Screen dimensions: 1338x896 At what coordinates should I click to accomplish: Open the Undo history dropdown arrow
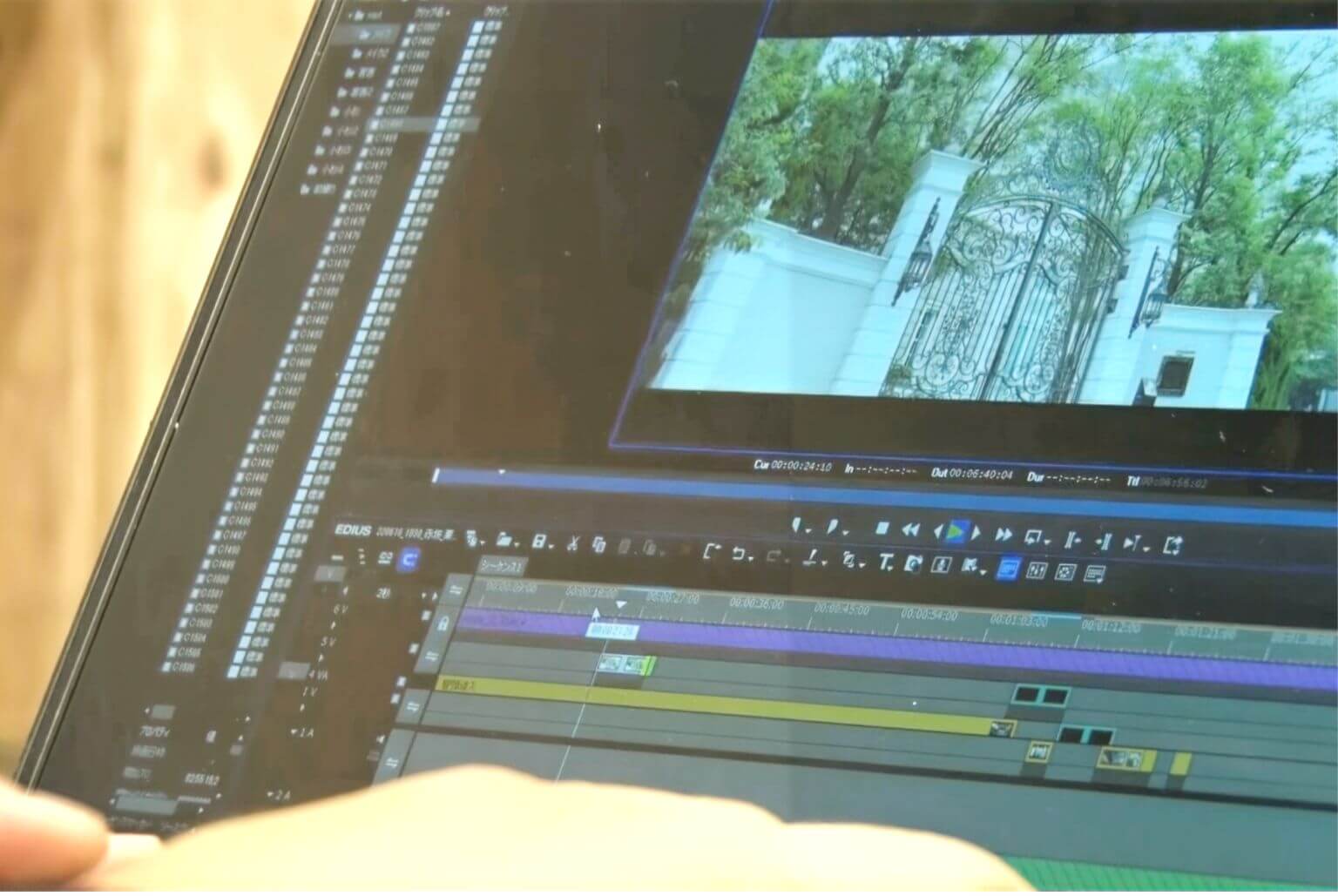tap(751, 556)
